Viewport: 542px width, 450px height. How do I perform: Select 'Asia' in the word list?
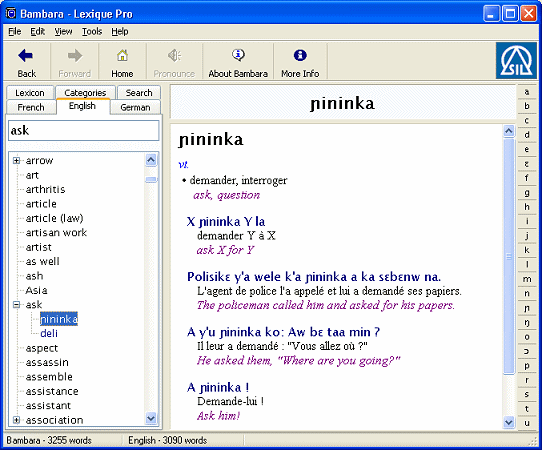coord(36,290)
